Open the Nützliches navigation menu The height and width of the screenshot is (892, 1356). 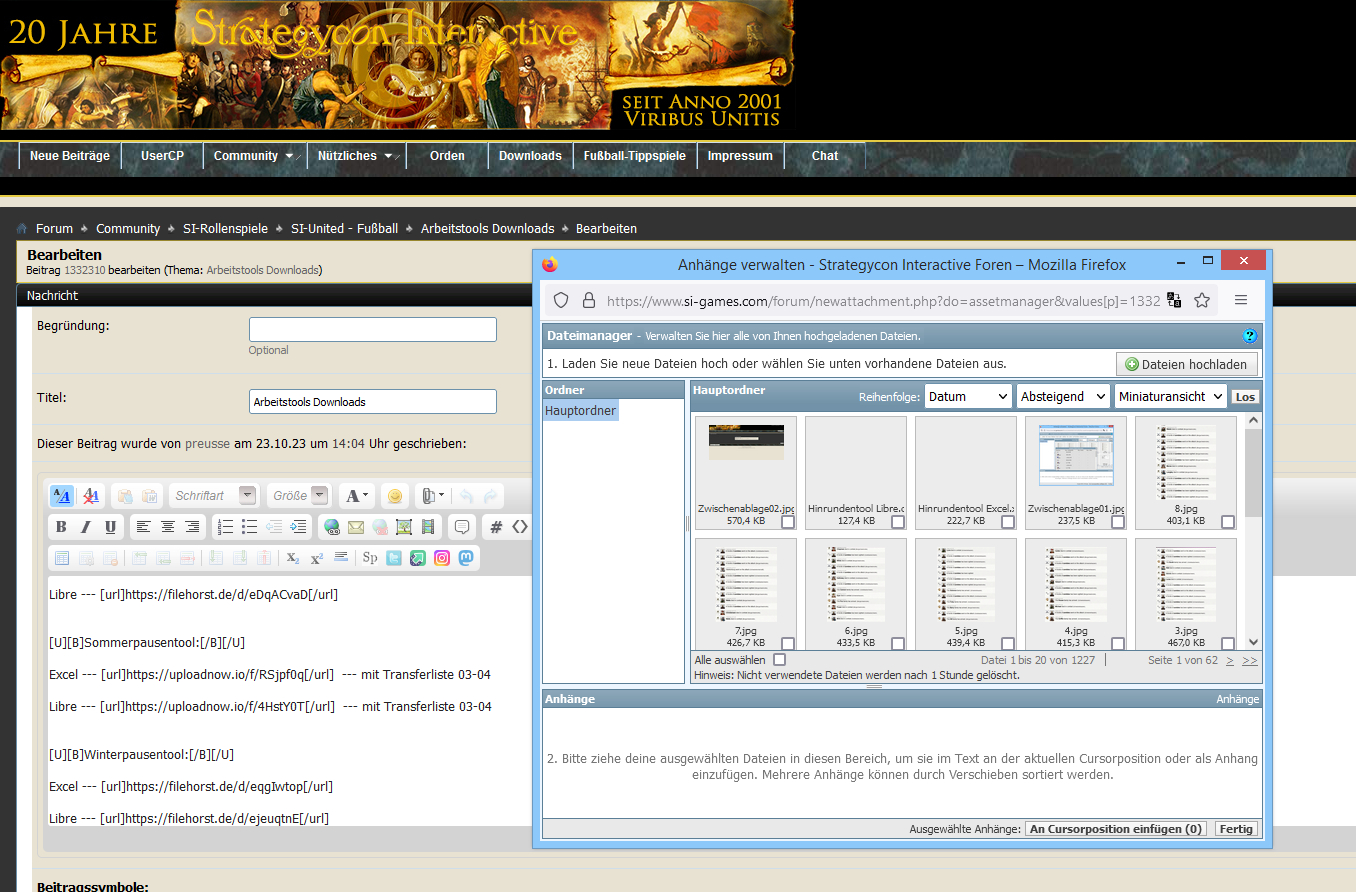[x=356, y=156]
